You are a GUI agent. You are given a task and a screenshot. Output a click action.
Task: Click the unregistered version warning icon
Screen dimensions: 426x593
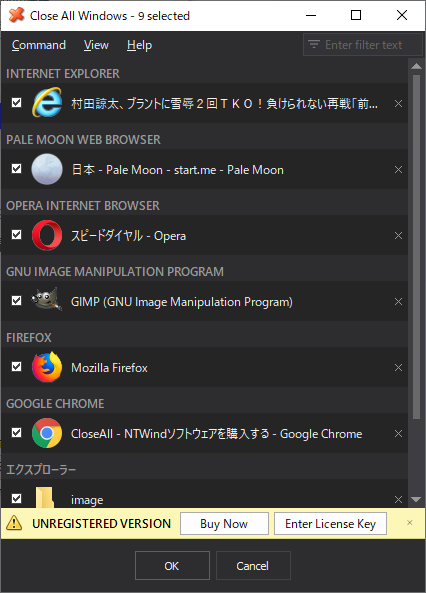coord(14,523)
